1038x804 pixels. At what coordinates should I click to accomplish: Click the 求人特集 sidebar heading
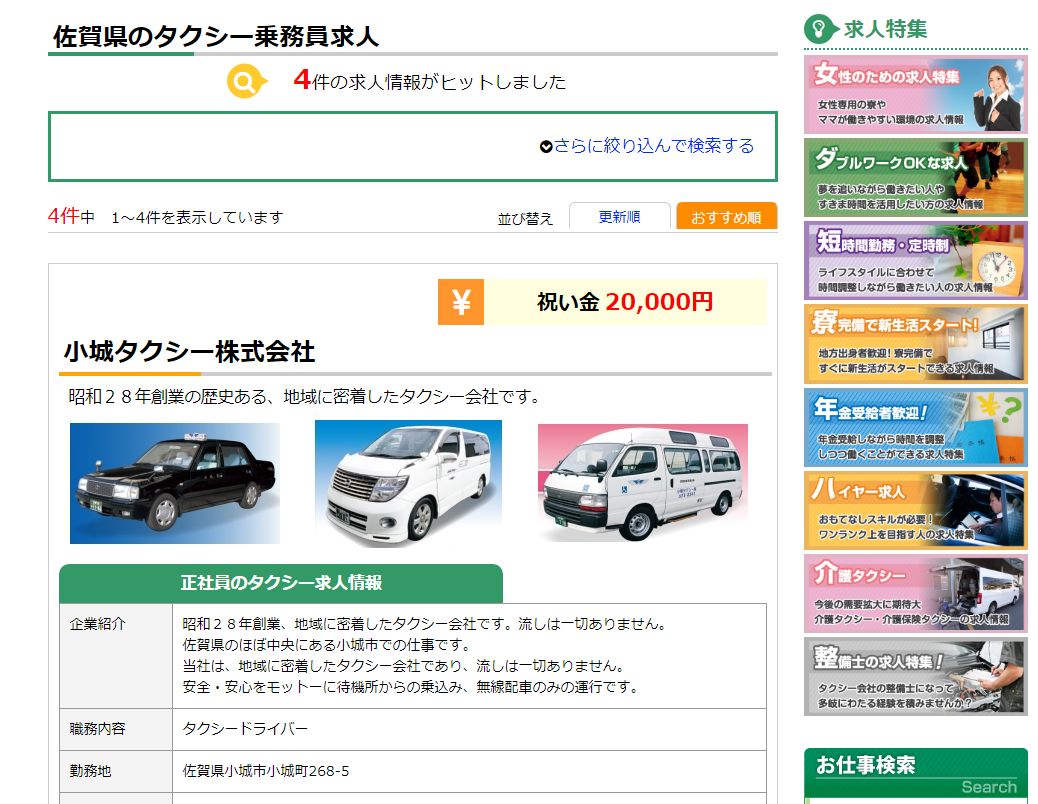885,29
